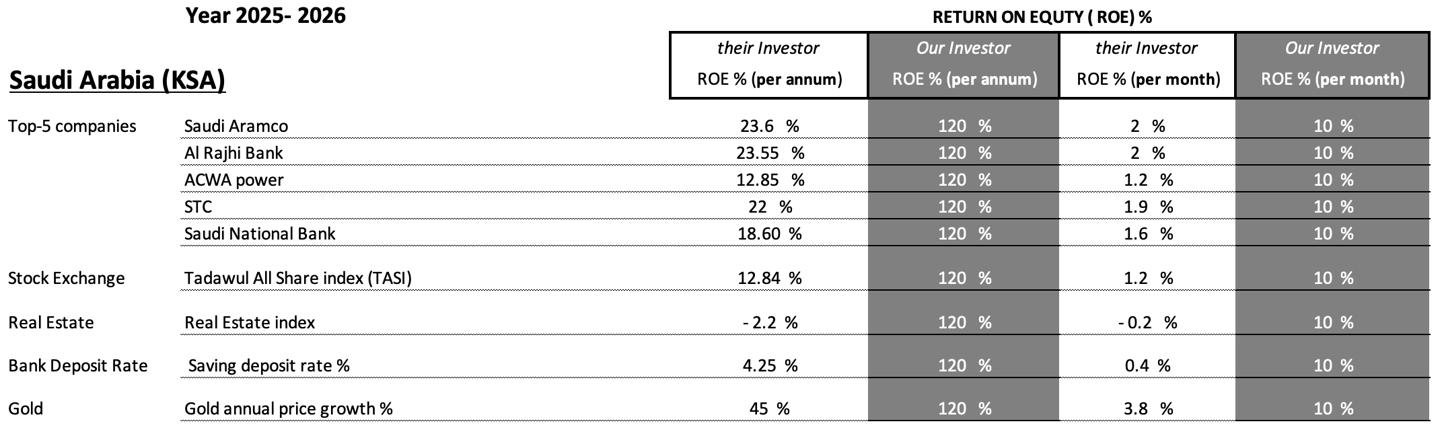Click the Saudi Arabia (KSA) heading
Screen dimensions: 1440x432
coord(117,78)
